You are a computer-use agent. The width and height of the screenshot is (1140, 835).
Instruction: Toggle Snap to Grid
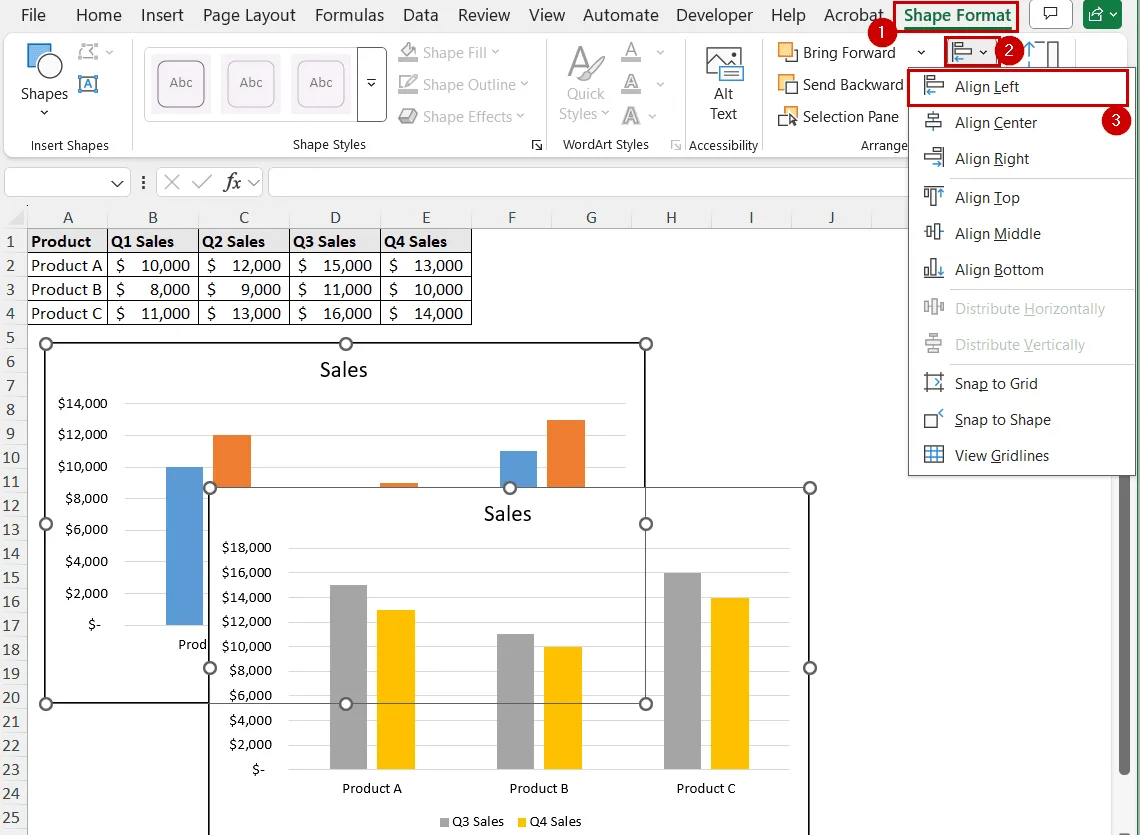[x=1021, y=383]
